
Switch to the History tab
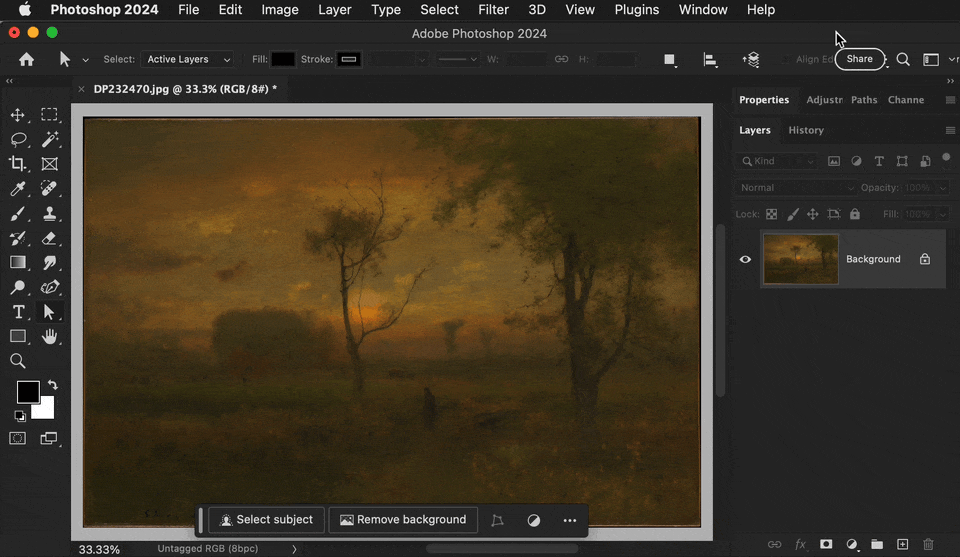(x=806, y=130)
